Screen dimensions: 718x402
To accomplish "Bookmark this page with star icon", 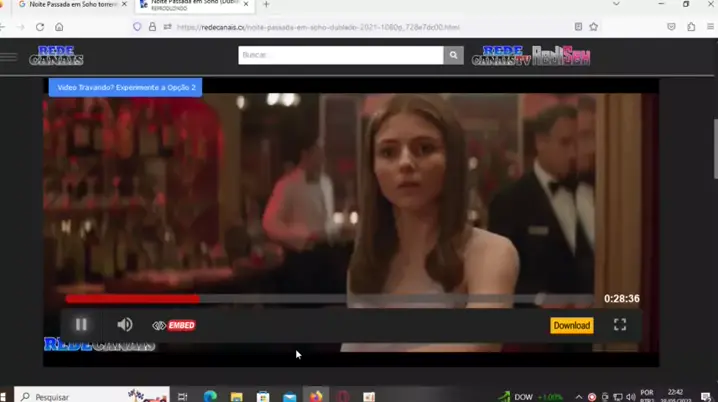I will [594, 27].
